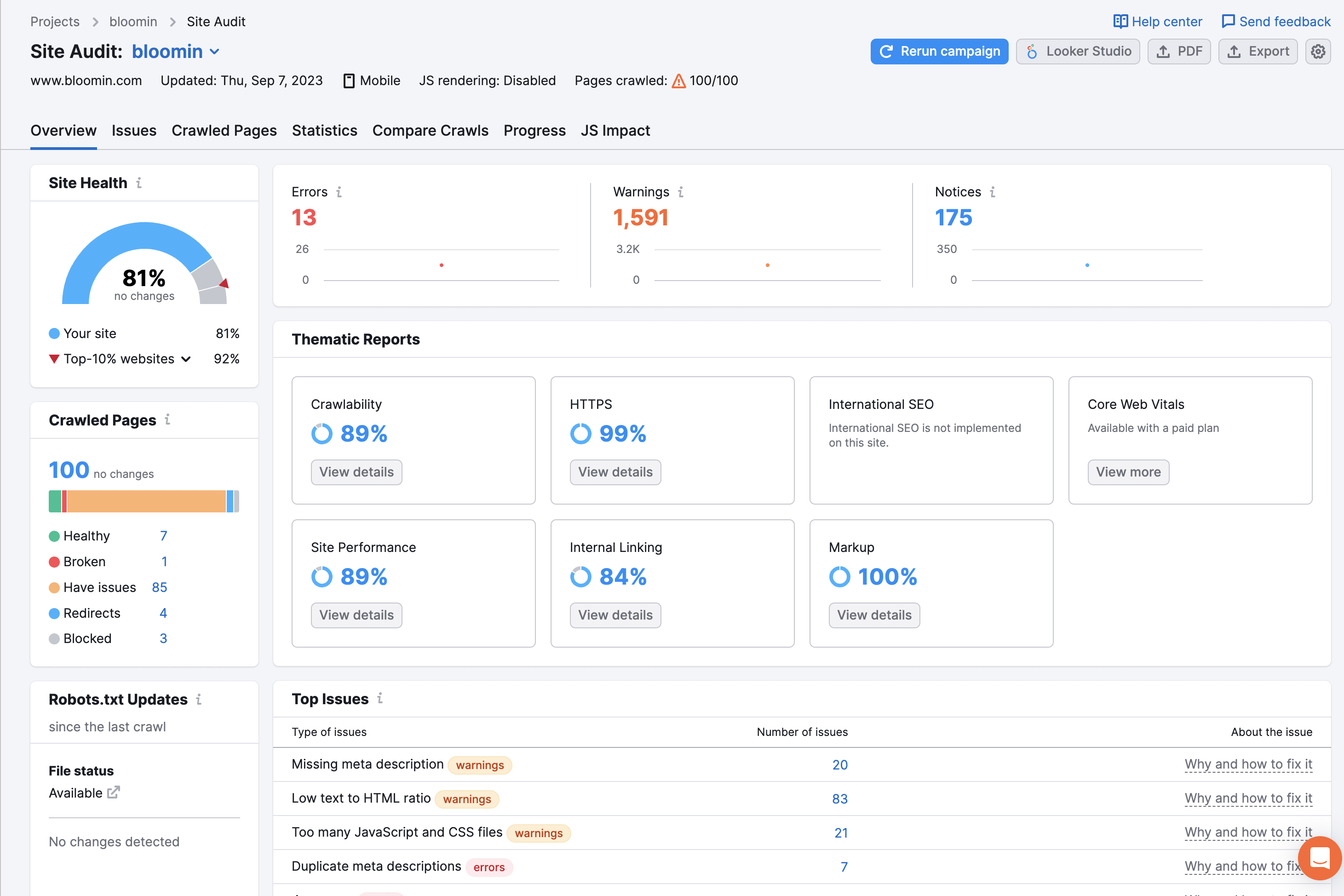Viewport: 1344px width, 896px height.
Task: Export the report as PDF
Action: [x=1179, y=52]
